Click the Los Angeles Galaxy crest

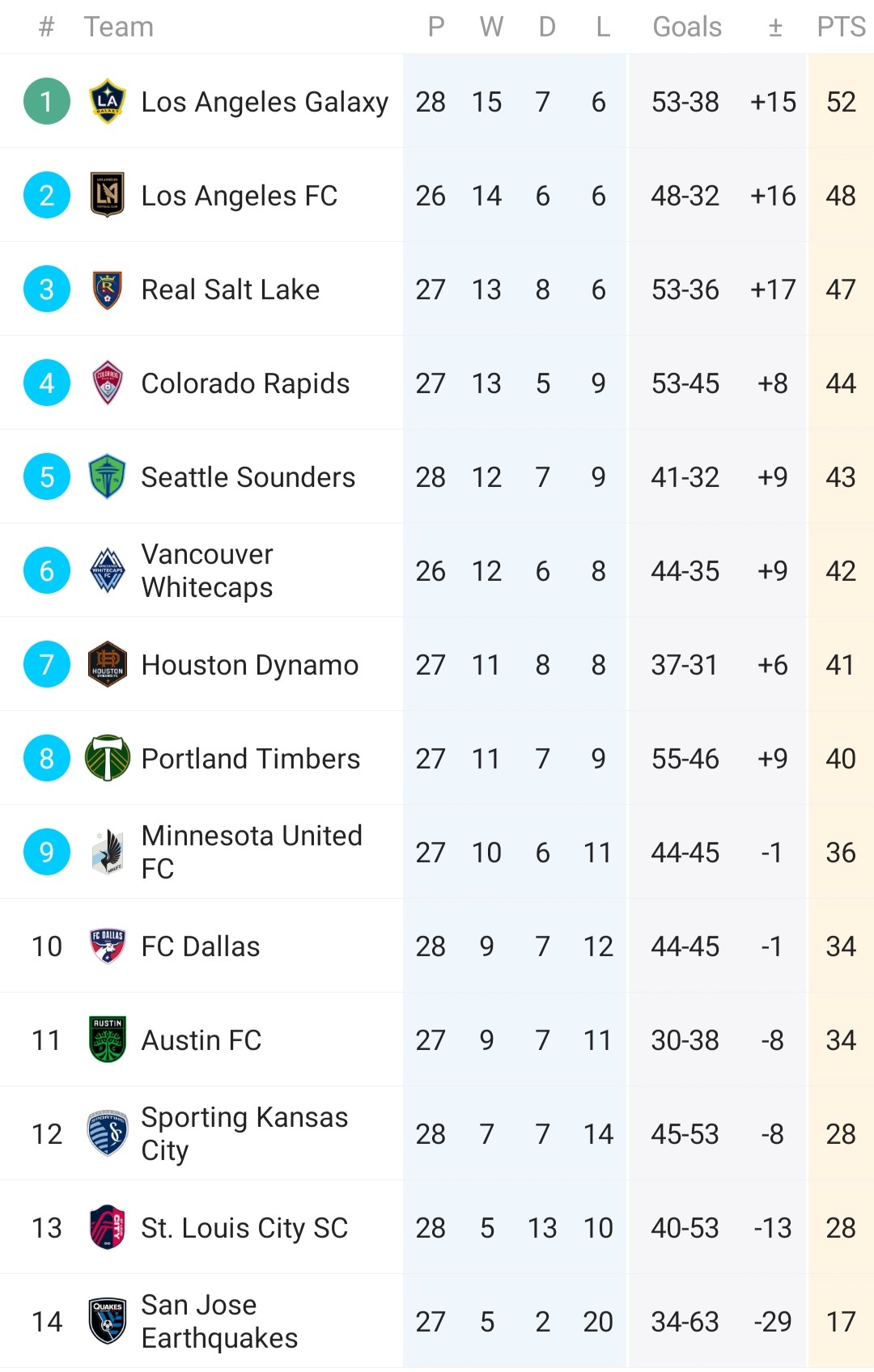pyautogui.click(x=108, y=101)
